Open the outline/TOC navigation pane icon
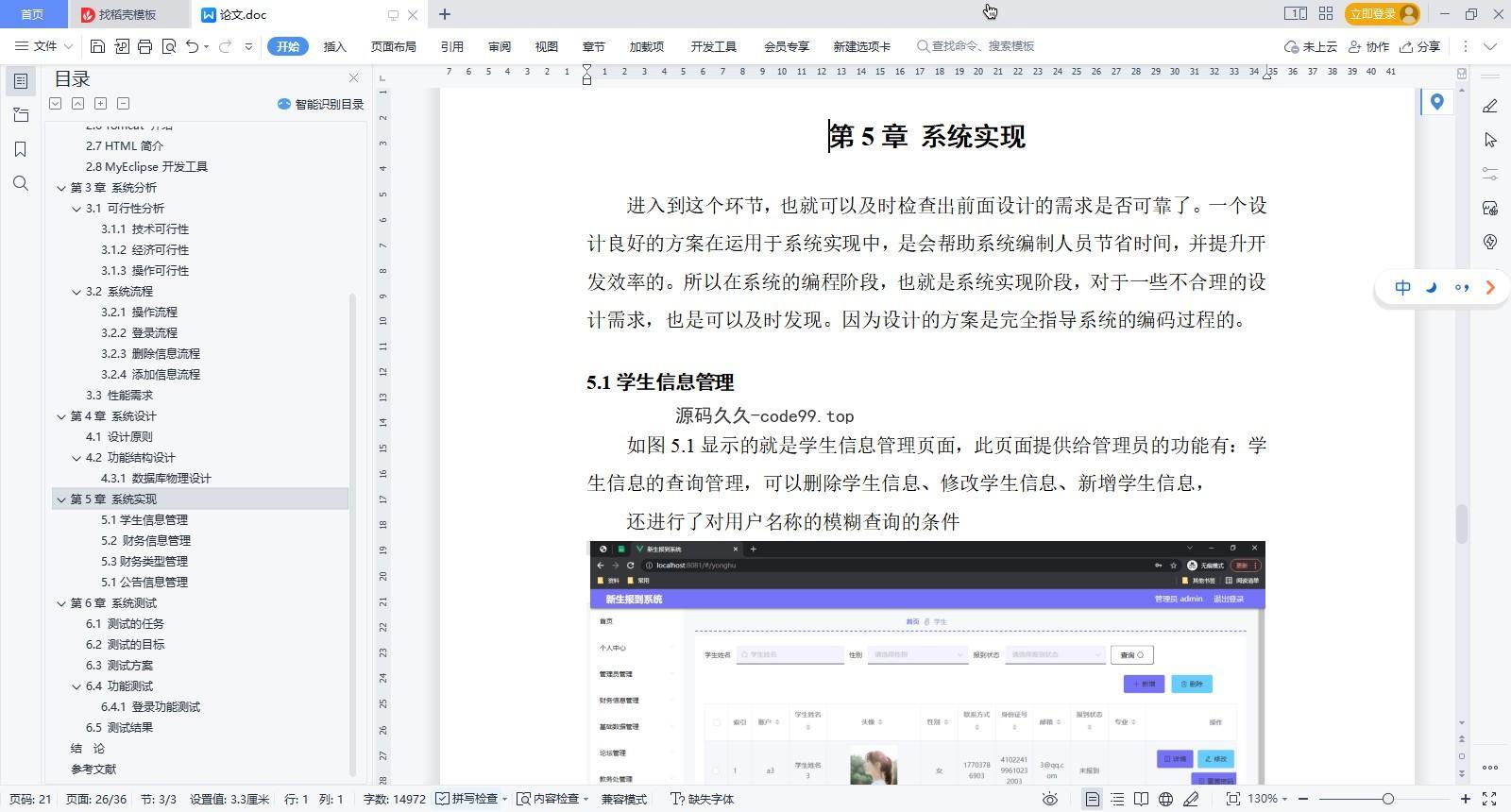 (x=21, y=81)
